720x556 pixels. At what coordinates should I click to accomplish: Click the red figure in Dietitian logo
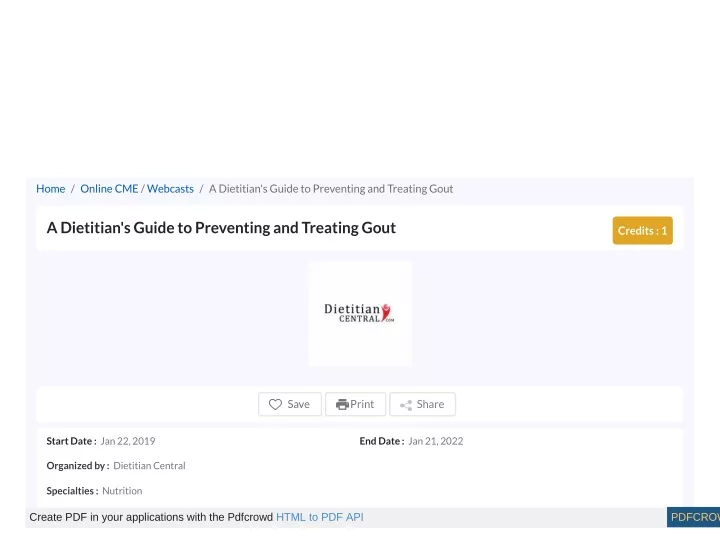(385, 312)
